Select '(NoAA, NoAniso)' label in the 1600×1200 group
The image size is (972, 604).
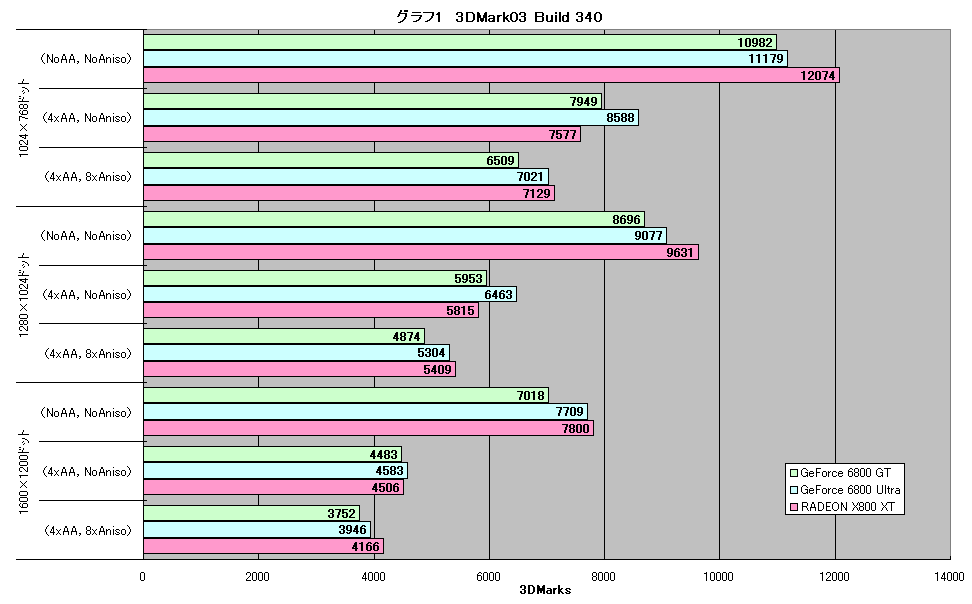point(86,412)
